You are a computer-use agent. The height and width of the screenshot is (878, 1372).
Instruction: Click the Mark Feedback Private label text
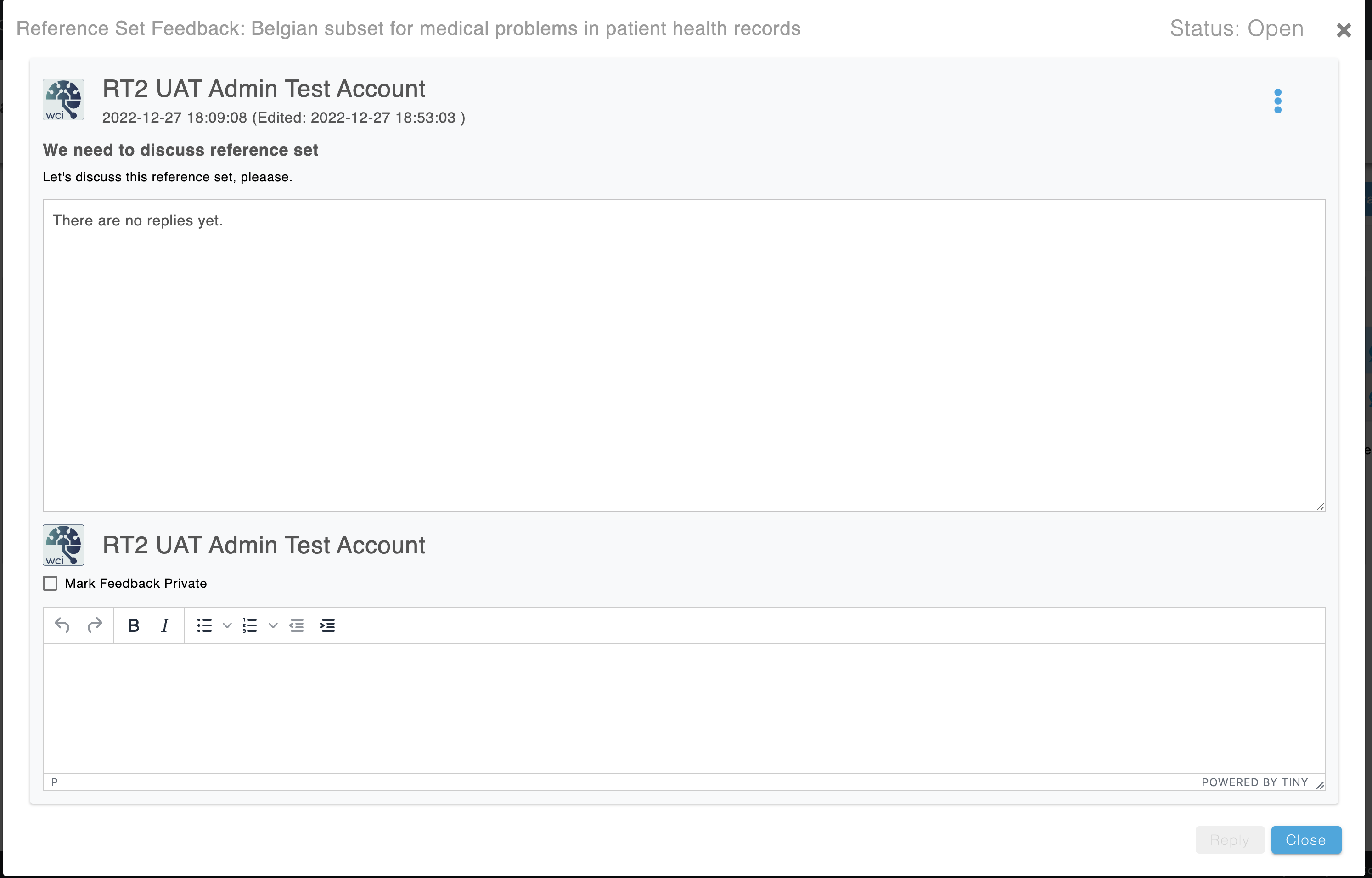point(135,583)
